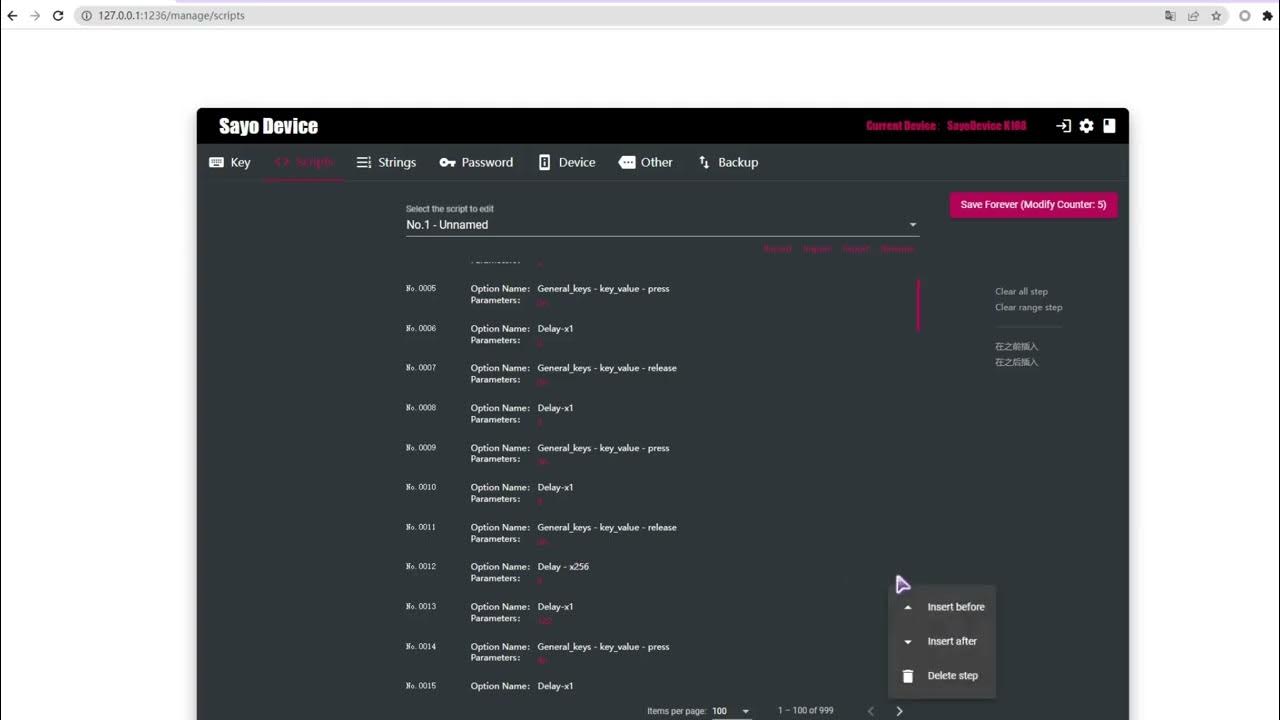This screenshot has width=1280, height=720.
Task: Click Save Forever (Modify Counter: 5) button
Action: pyautogui.click(x=1033, y=205)
